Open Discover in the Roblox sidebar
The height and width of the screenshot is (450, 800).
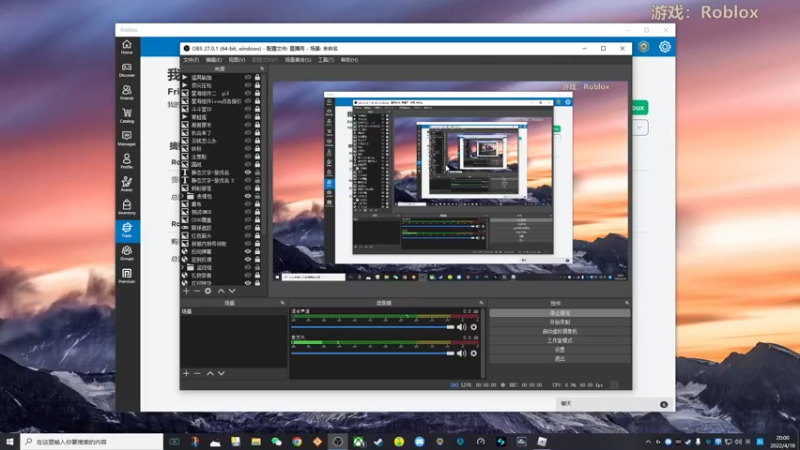(127, 70)
